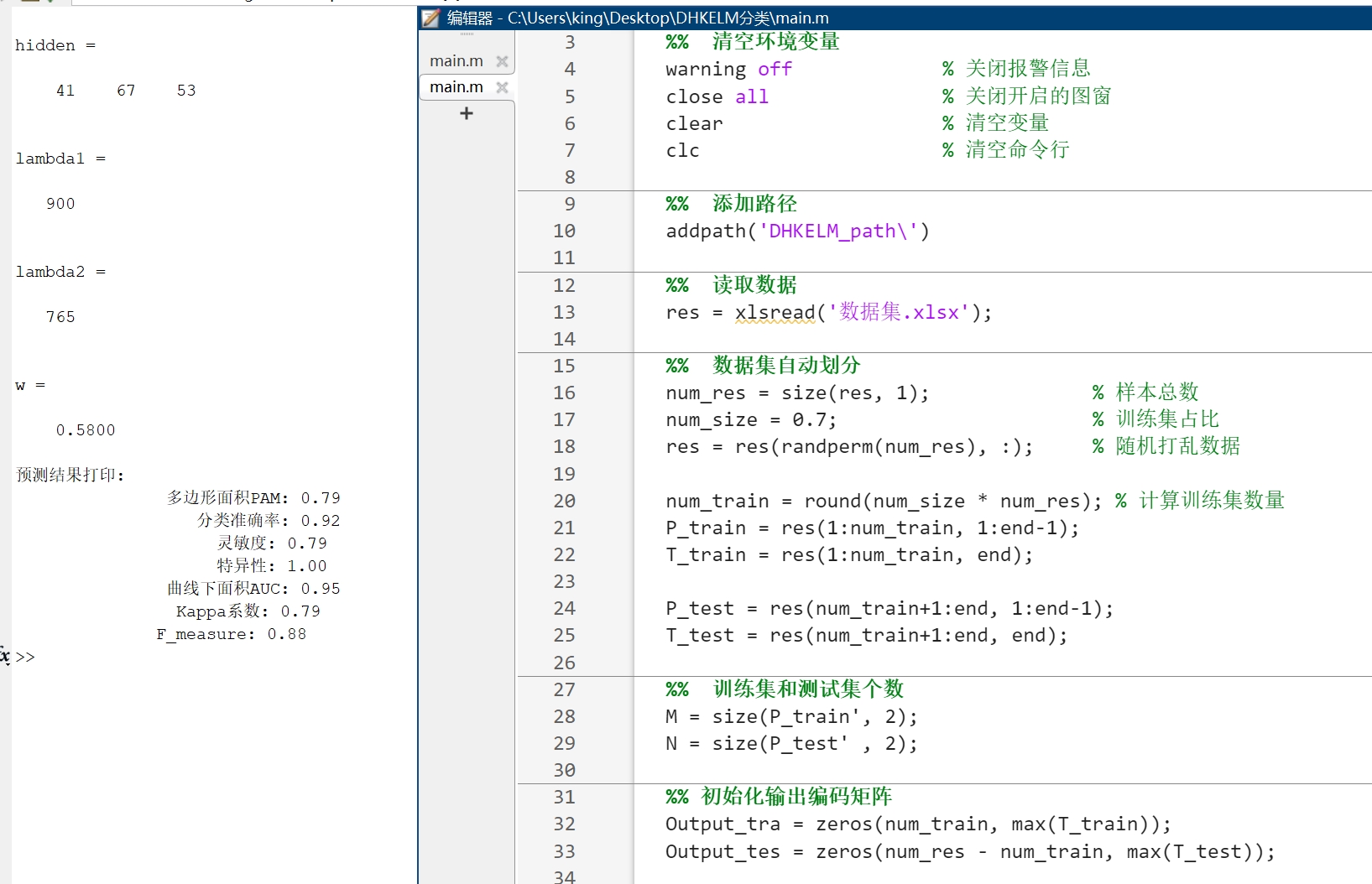Click the '% 清空命令行' comment
Viewport: 1372px width, 884px height.
click(1005, 150)
